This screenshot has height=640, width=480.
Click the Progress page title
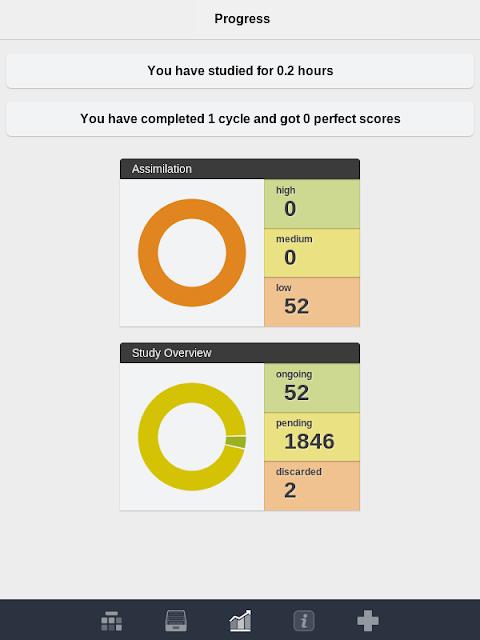click(x=242, y=19)
